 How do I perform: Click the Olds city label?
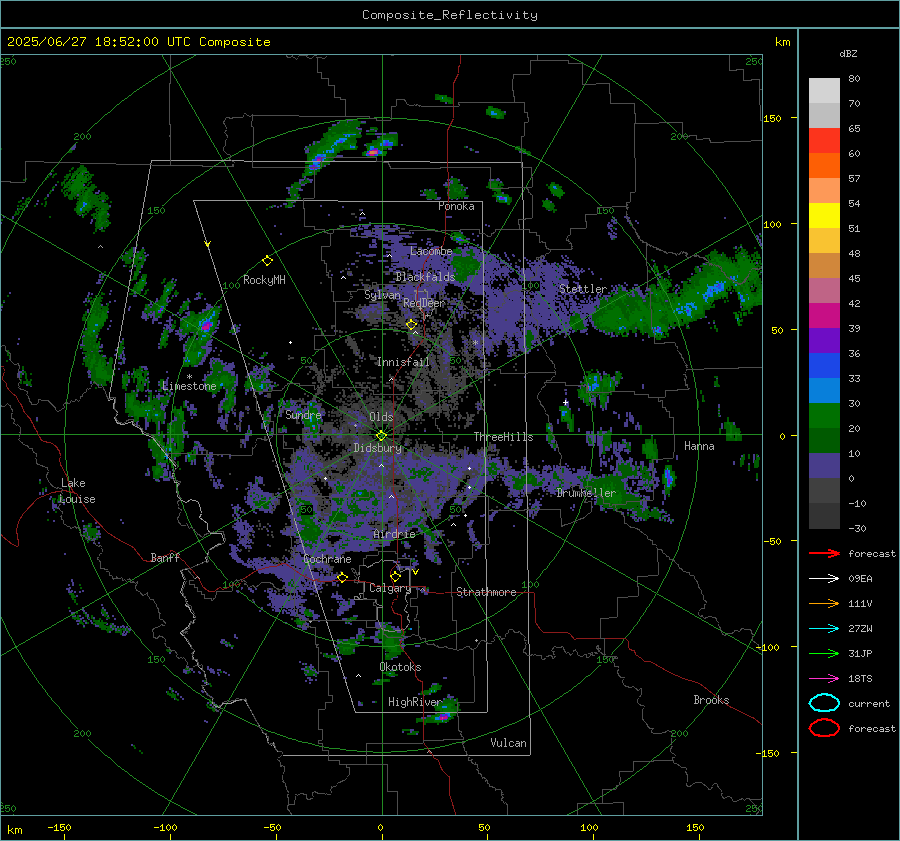pyautogui.click(x=381, y=417)
